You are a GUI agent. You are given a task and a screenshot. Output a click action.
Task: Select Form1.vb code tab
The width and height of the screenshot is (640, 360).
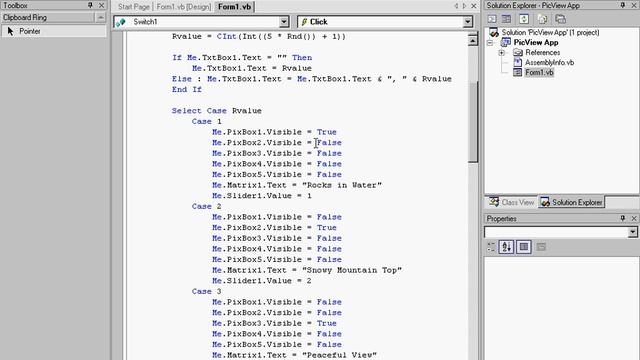(x=234, y=7)
